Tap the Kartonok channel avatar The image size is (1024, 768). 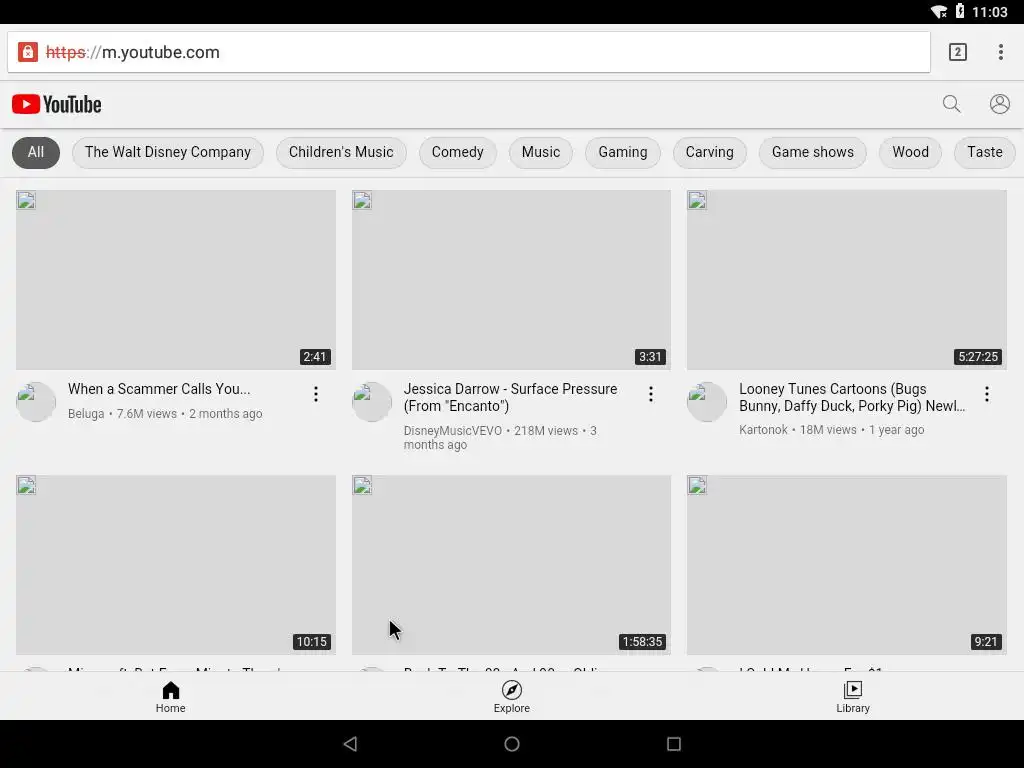pyautogui.click(x=707, y=402)
